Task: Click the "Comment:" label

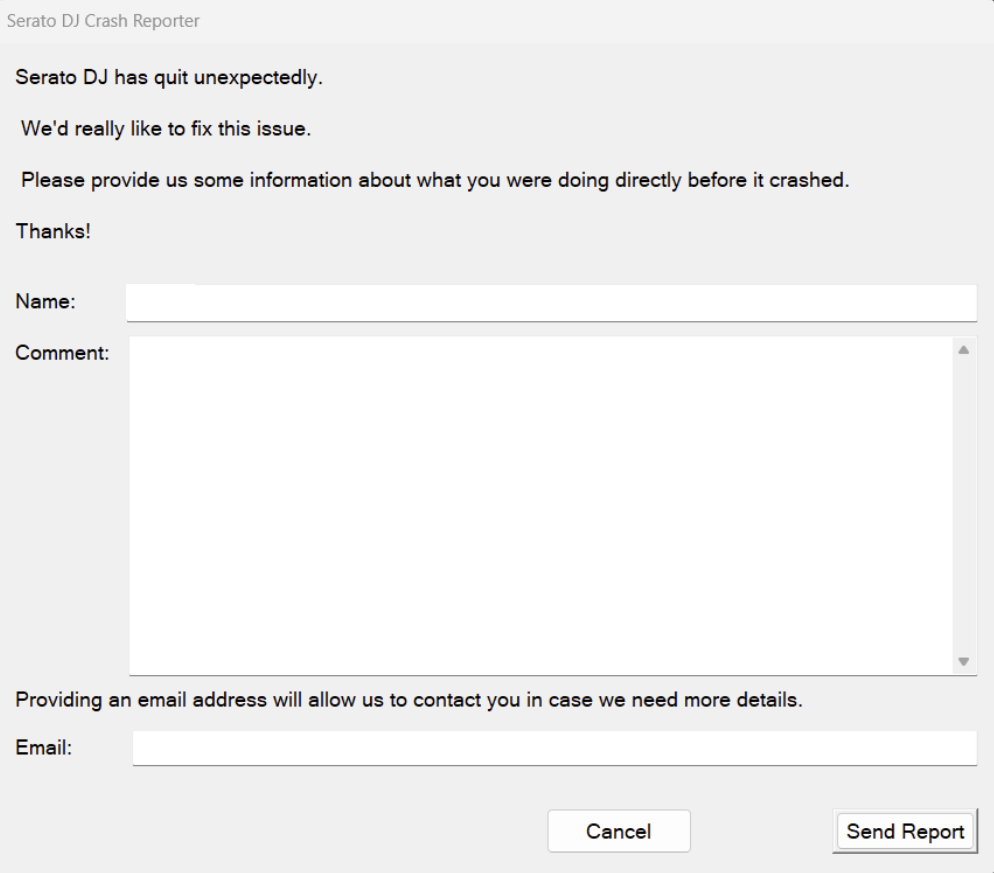Action: coord(62,352)
